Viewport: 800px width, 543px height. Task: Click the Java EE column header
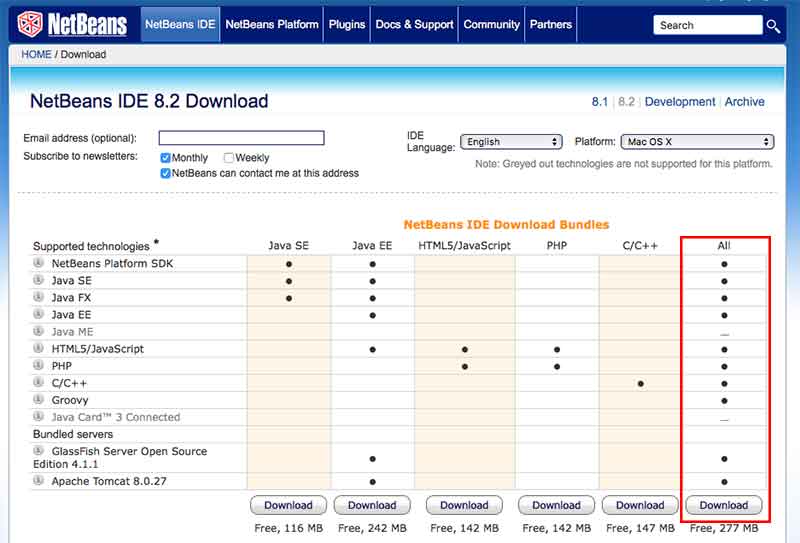point(372,245)
